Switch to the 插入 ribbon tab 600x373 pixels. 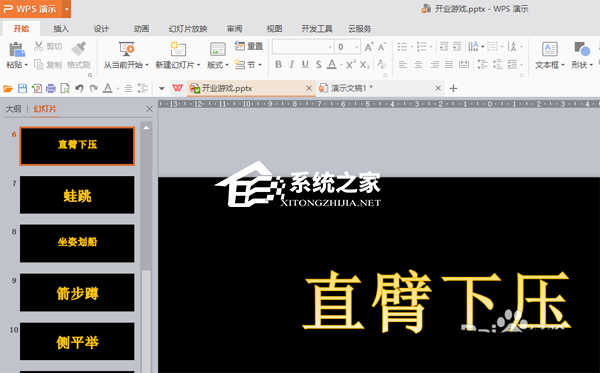coord(61,29)
